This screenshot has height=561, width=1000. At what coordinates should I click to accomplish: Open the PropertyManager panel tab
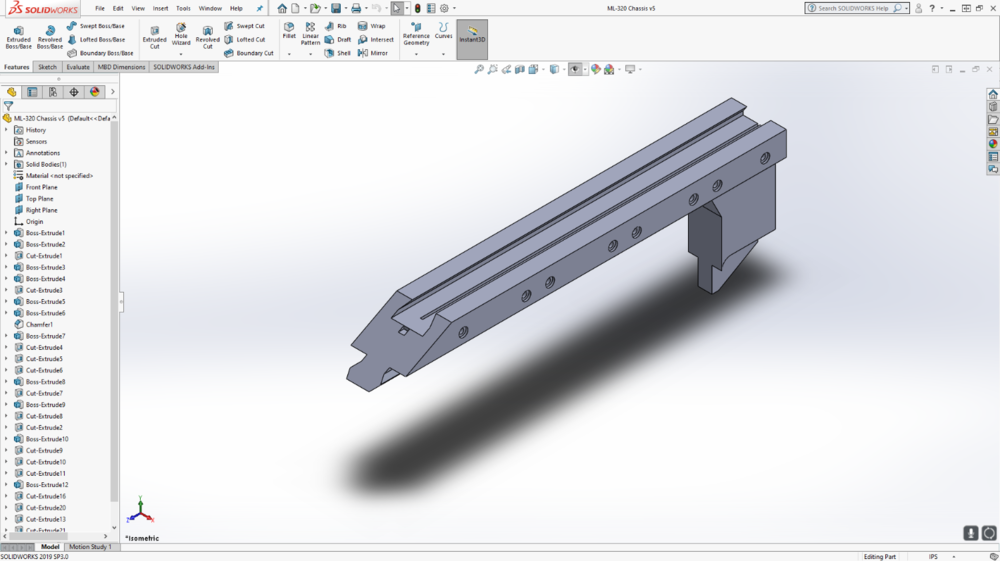click(32, 92)
